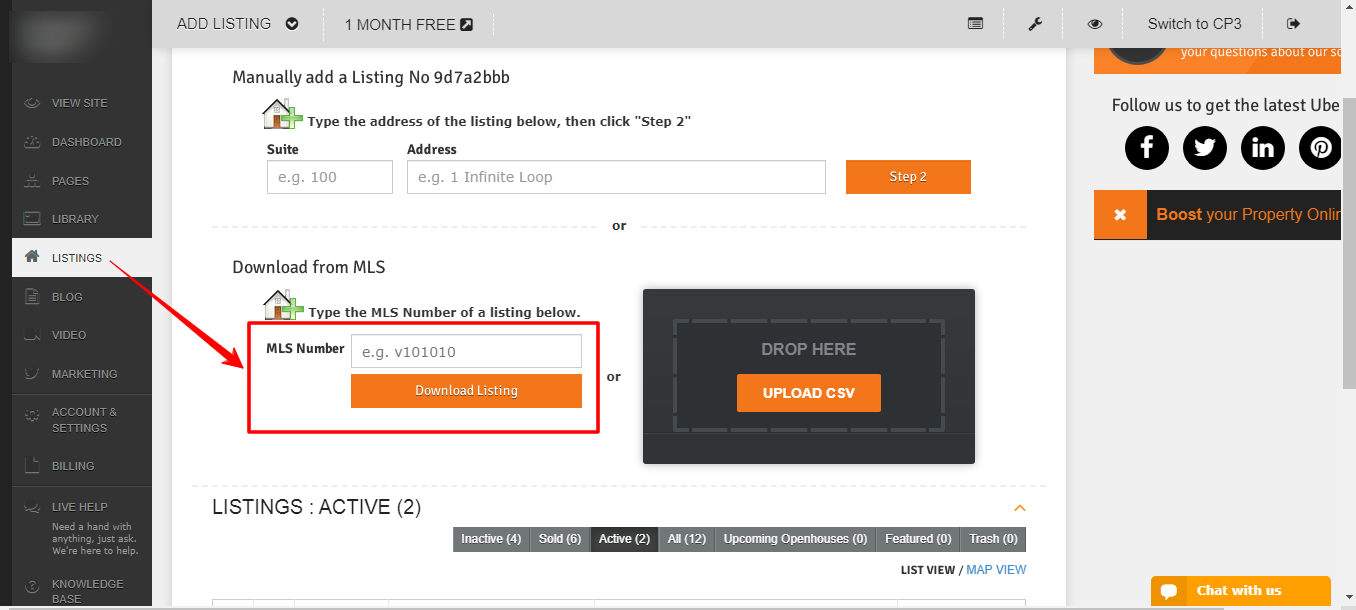Switch to MAP VIEW
Image resolution: width=1356 pixels, height=610 pixels.
click(996, 570)
